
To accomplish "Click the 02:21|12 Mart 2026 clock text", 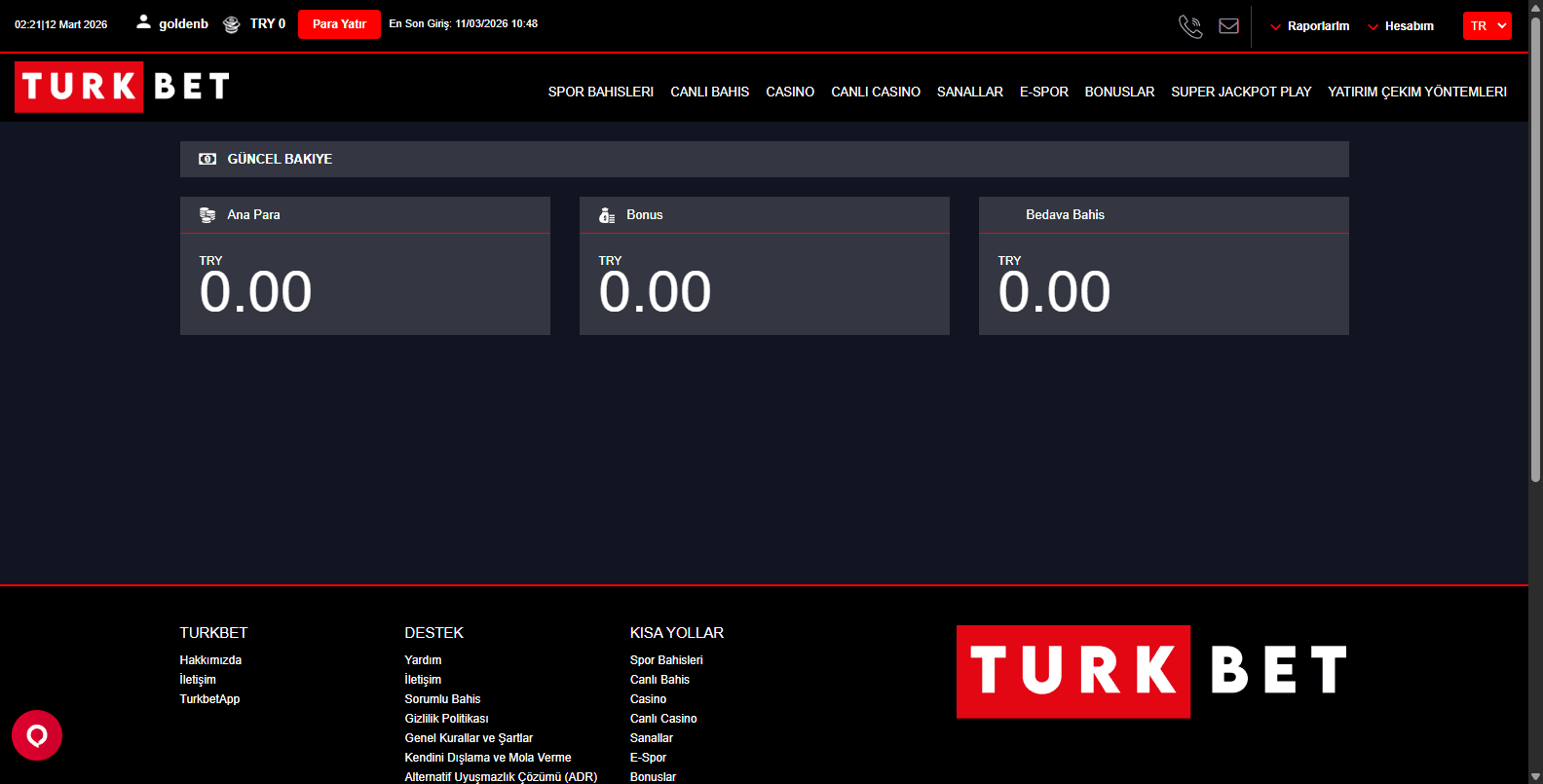I will (x=61, y=24).
